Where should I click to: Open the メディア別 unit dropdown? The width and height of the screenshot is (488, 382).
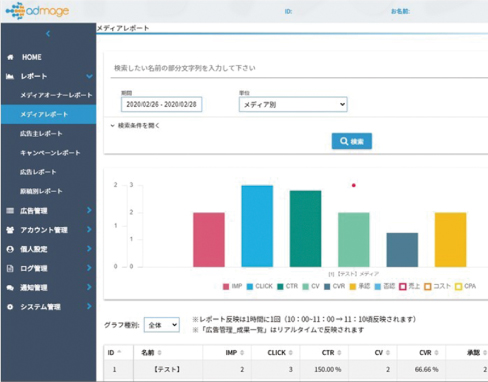293,105
